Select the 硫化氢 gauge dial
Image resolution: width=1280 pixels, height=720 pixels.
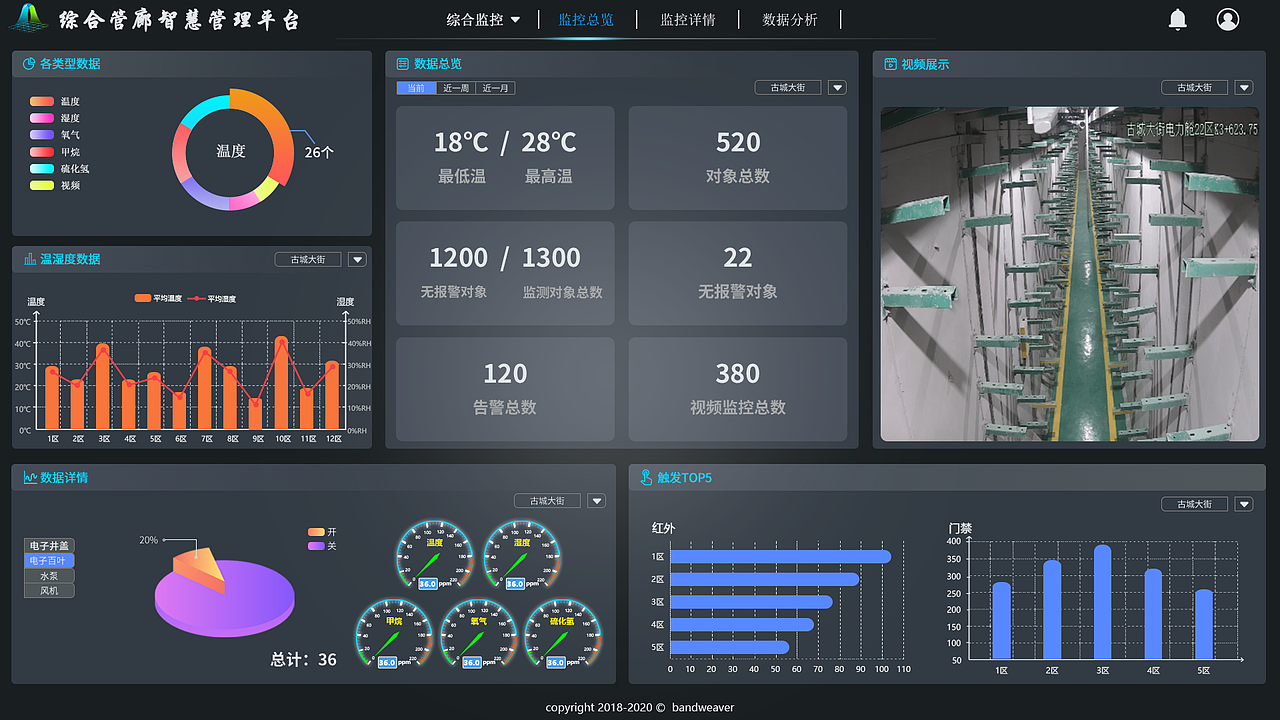pos(563,634)
